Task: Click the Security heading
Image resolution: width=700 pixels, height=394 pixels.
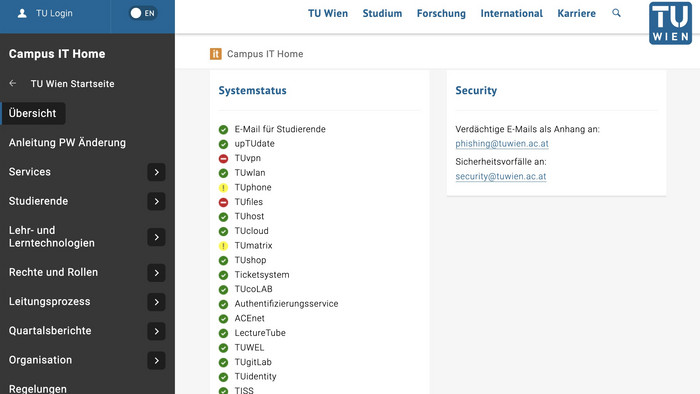Action: (476, 91)
